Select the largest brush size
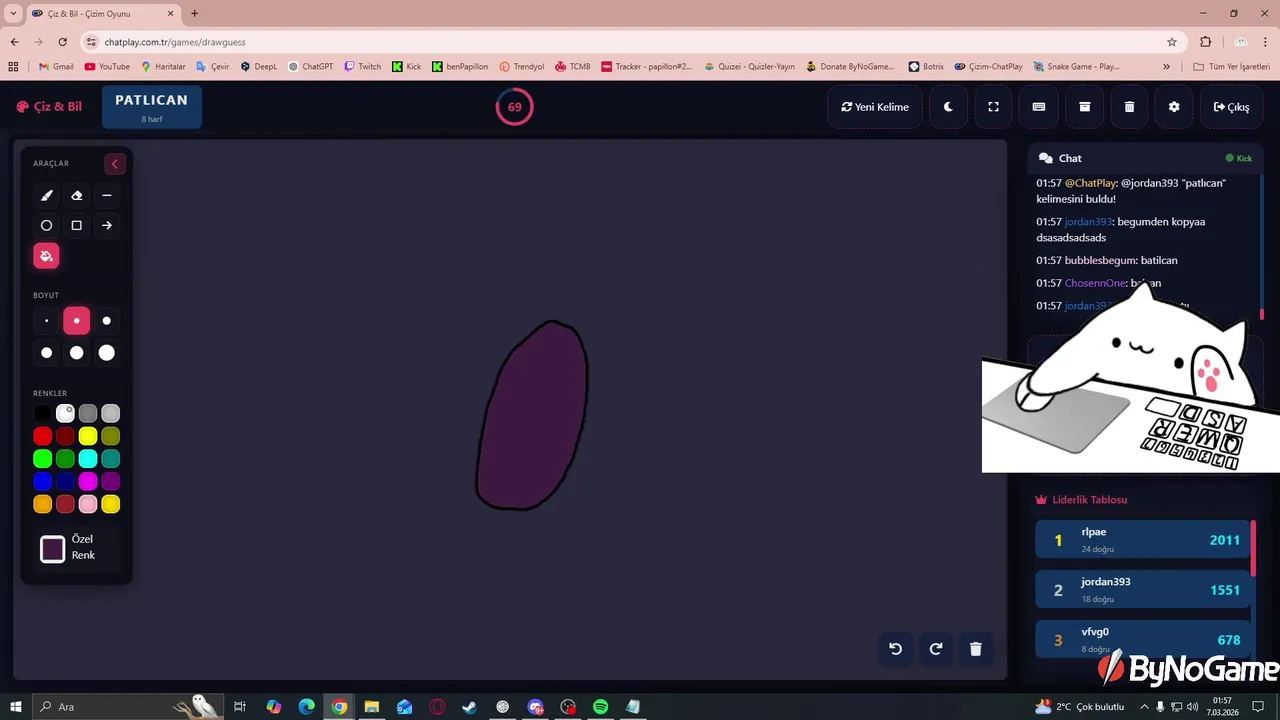Viewport: 1280px width, 720px height. click(106, 353)
